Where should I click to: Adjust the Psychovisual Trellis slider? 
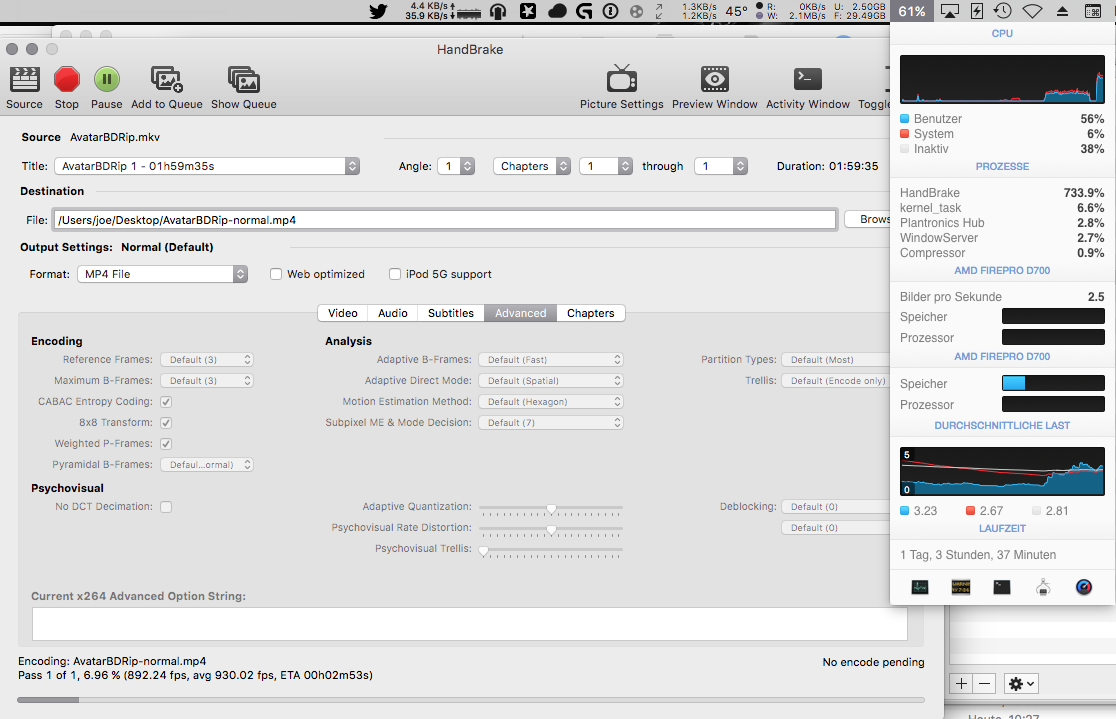551,551
